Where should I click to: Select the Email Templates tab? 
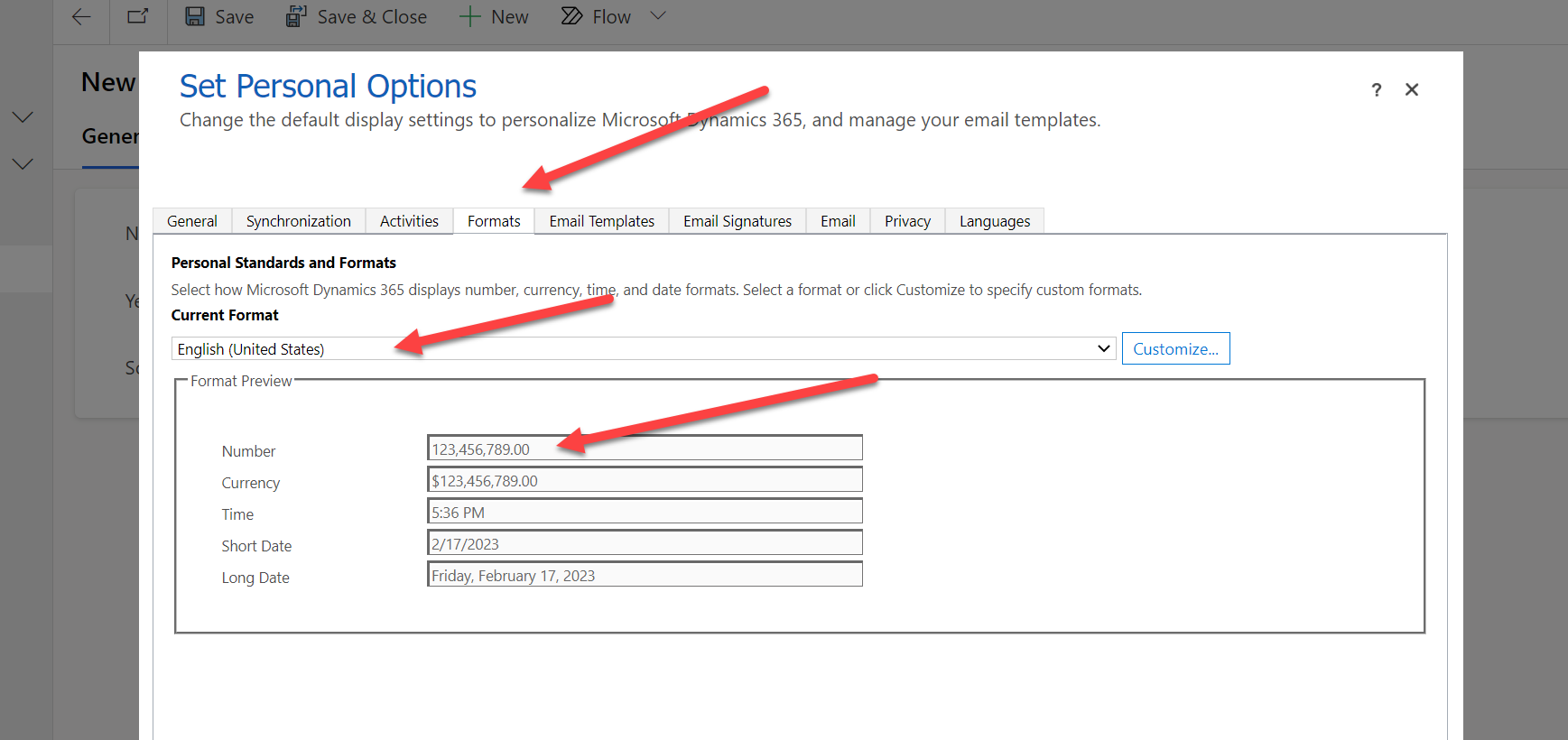(601, 221)
